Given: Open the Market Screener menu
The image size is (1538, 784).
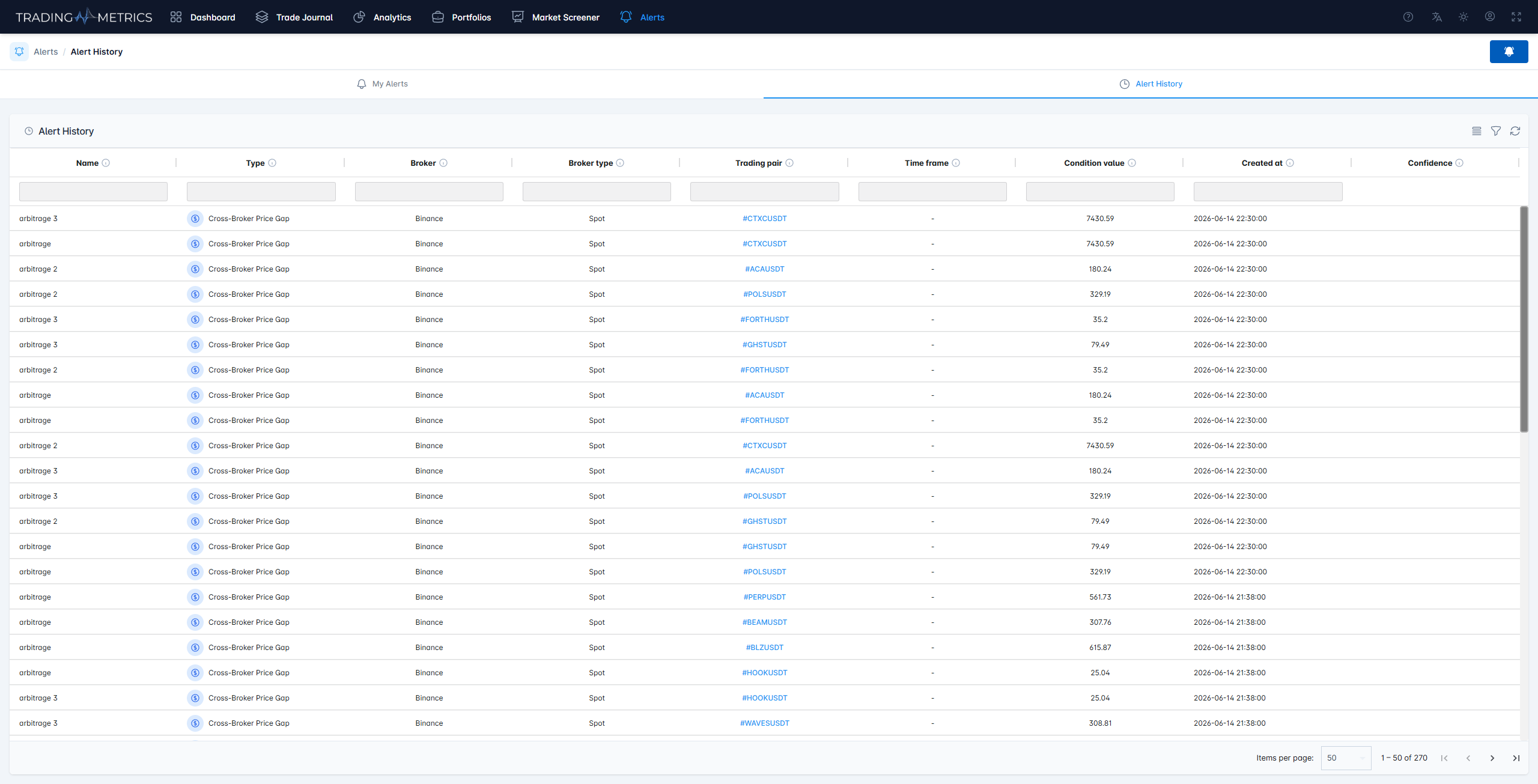Looking at the screenshot, I should [x=556, y=17].
